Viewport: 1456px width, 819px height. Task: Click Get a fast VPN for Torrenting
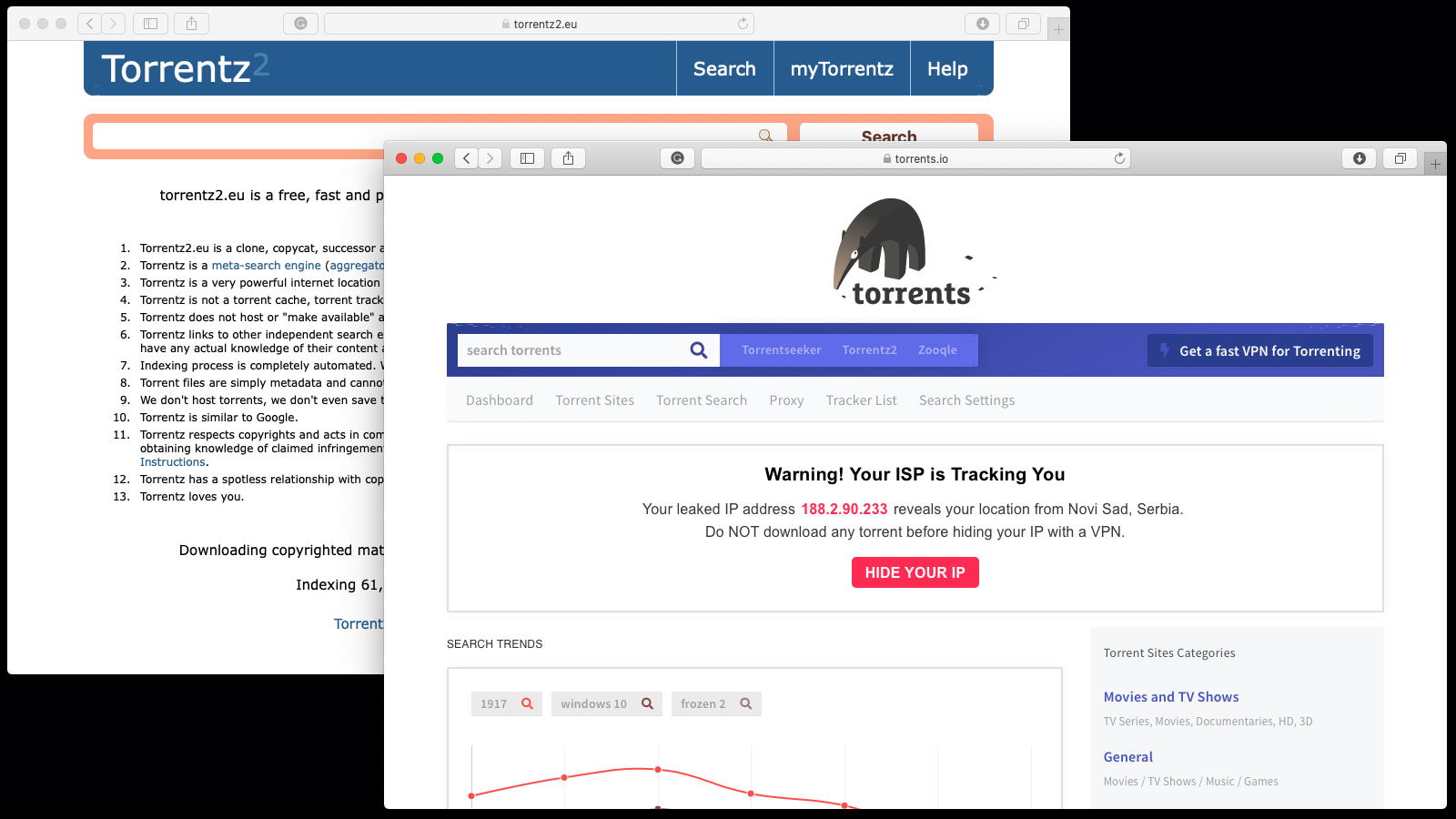(1259, 350)
